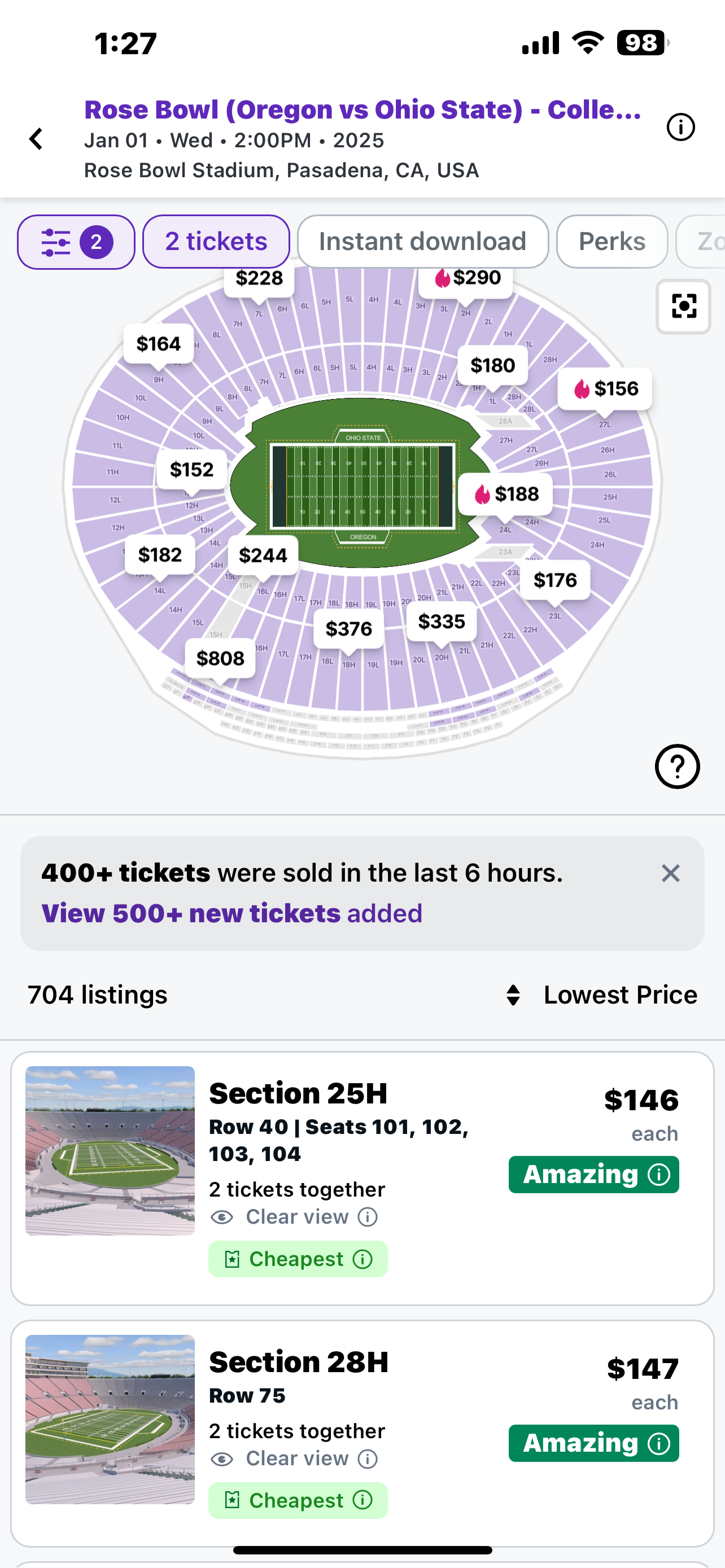Dismiss the tickets sold banner

670,874
